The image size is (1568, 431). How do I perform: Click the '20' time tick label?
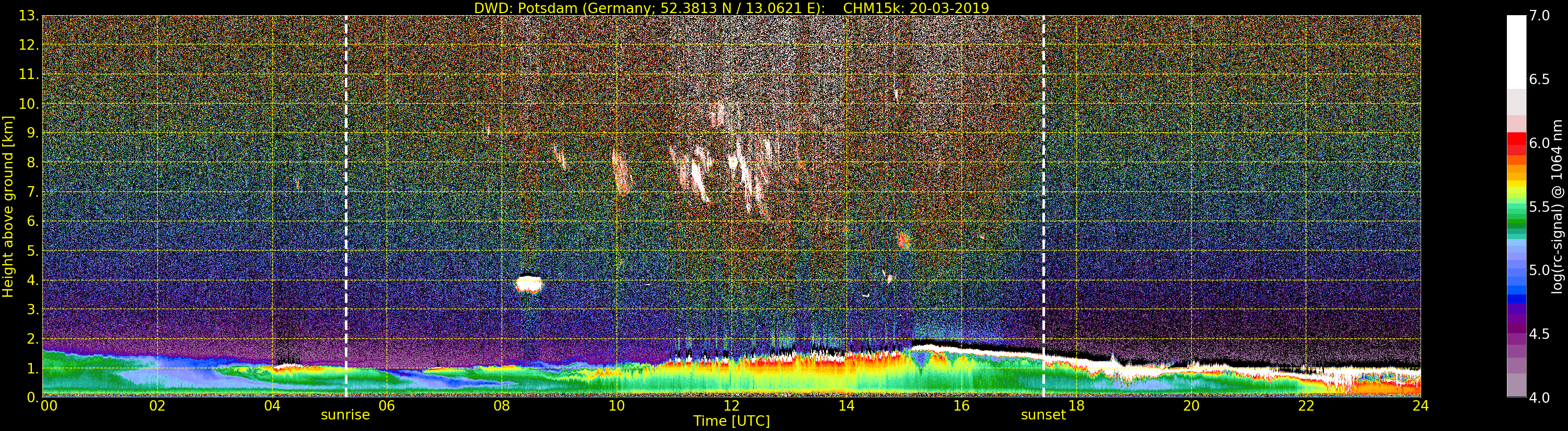tap(1191, 405)
